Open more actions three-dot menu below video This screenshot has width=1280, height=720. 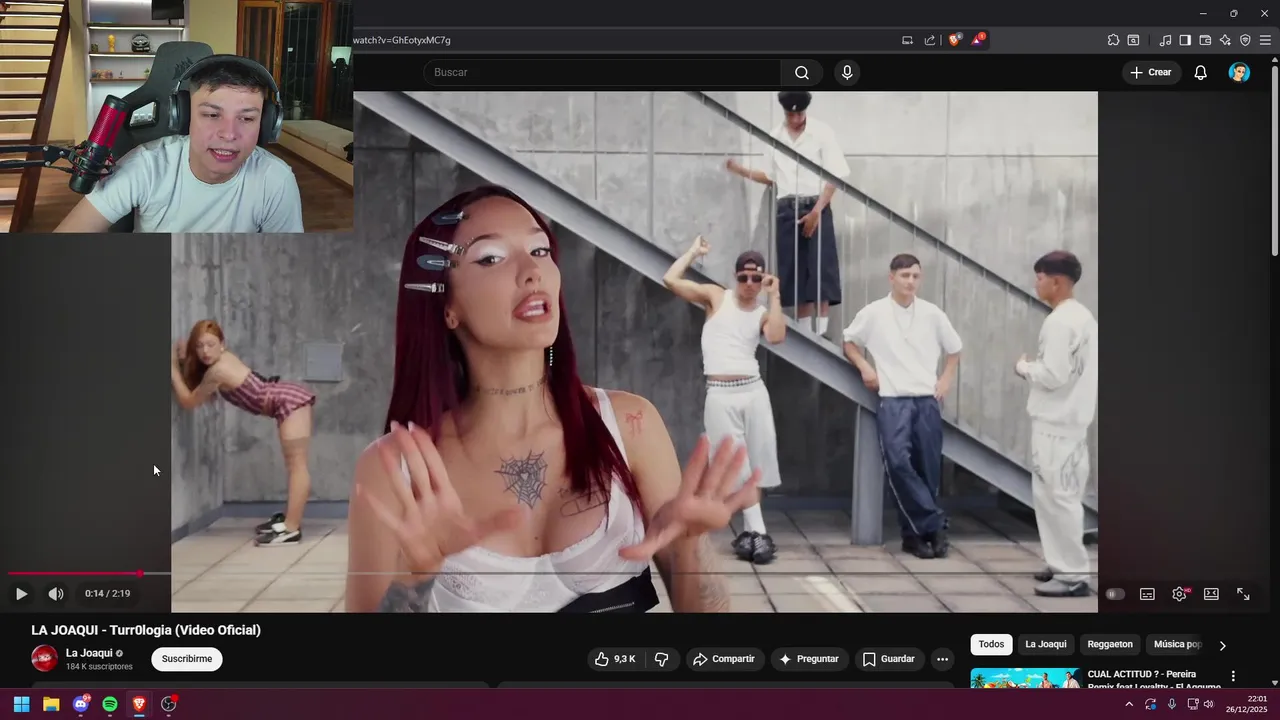942,659
